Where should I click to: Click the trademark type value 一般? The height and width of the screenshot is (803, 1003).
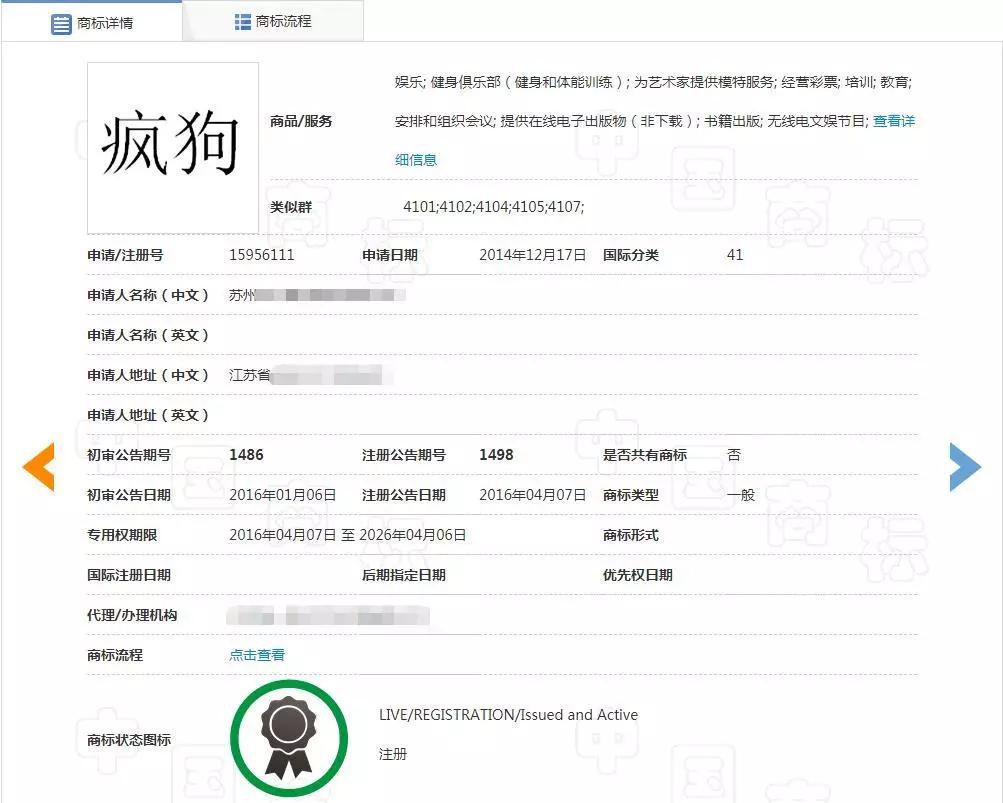(741, 495)
